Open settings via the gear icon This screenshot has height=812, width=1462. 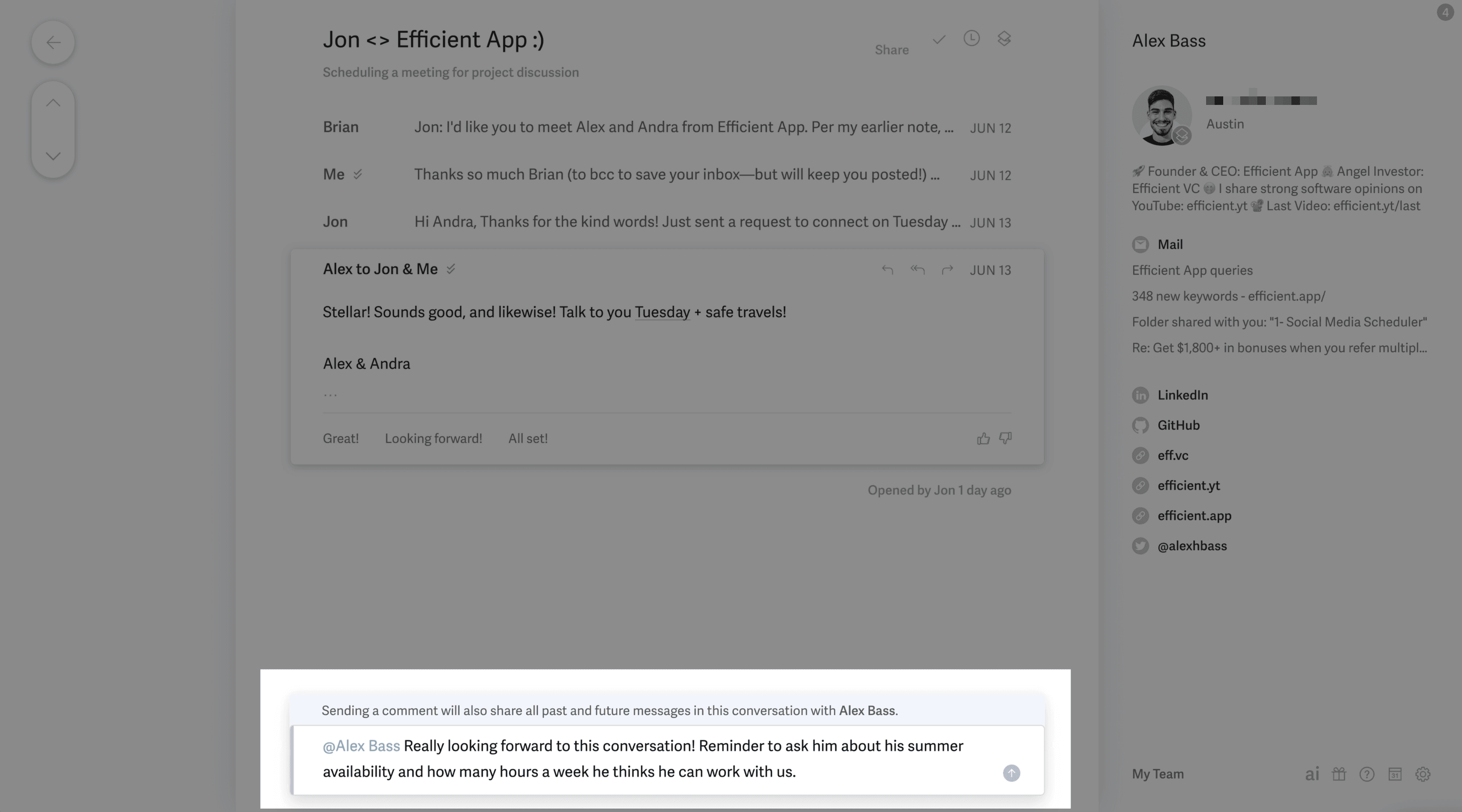coord(1424,774)
